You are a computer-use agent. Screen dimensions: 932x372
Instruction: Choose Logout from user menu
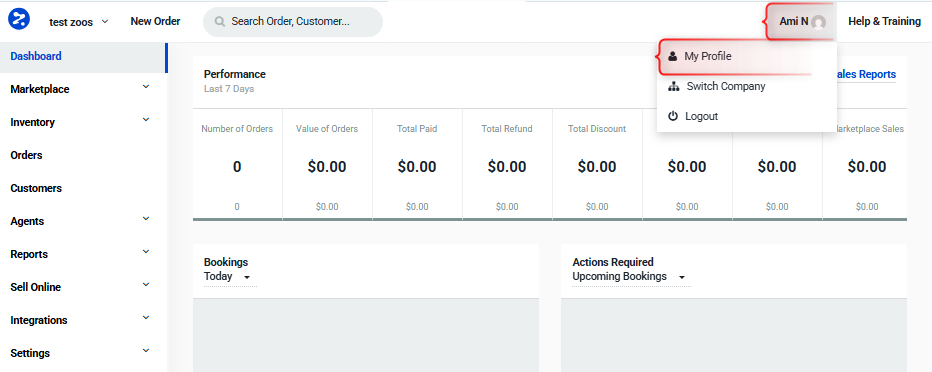click(747, 116)
